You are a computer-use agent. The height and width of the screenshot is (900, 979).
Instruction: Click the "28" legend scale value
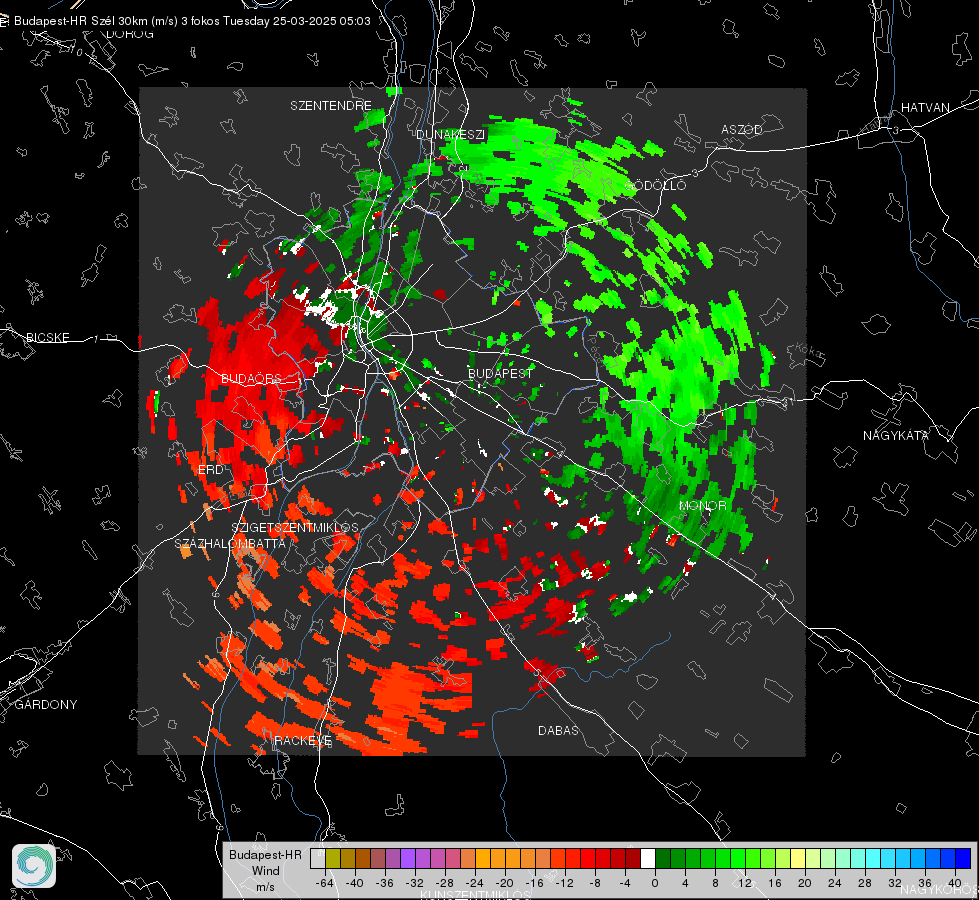coord(864,883)
